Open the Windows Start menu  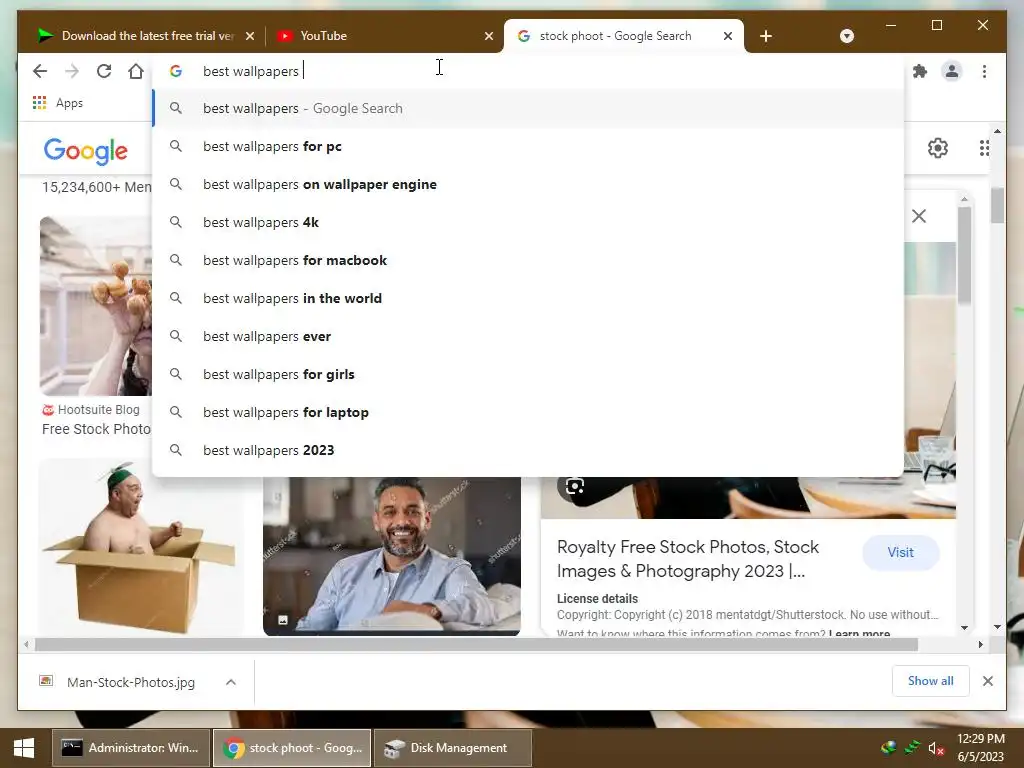coord(24,748)
